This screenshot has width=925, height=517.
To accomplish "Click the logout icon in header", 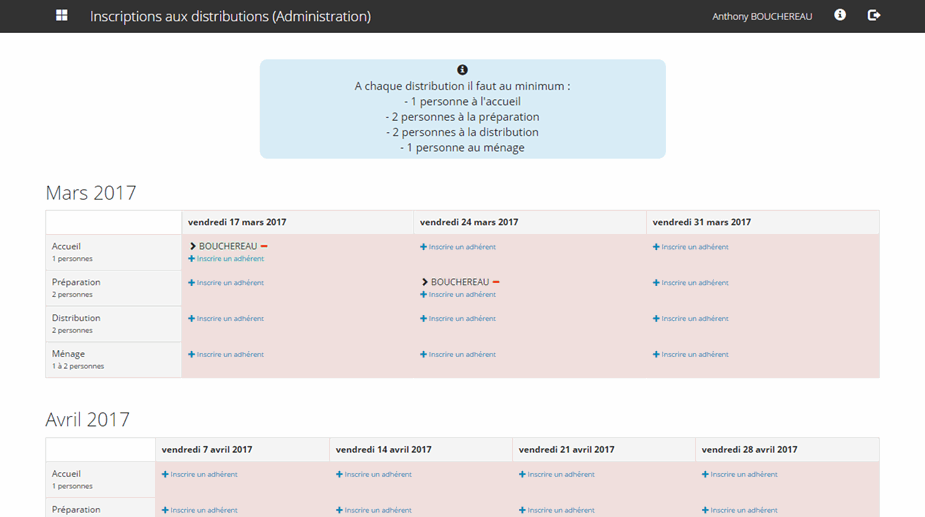I will [x=874, y=16].
